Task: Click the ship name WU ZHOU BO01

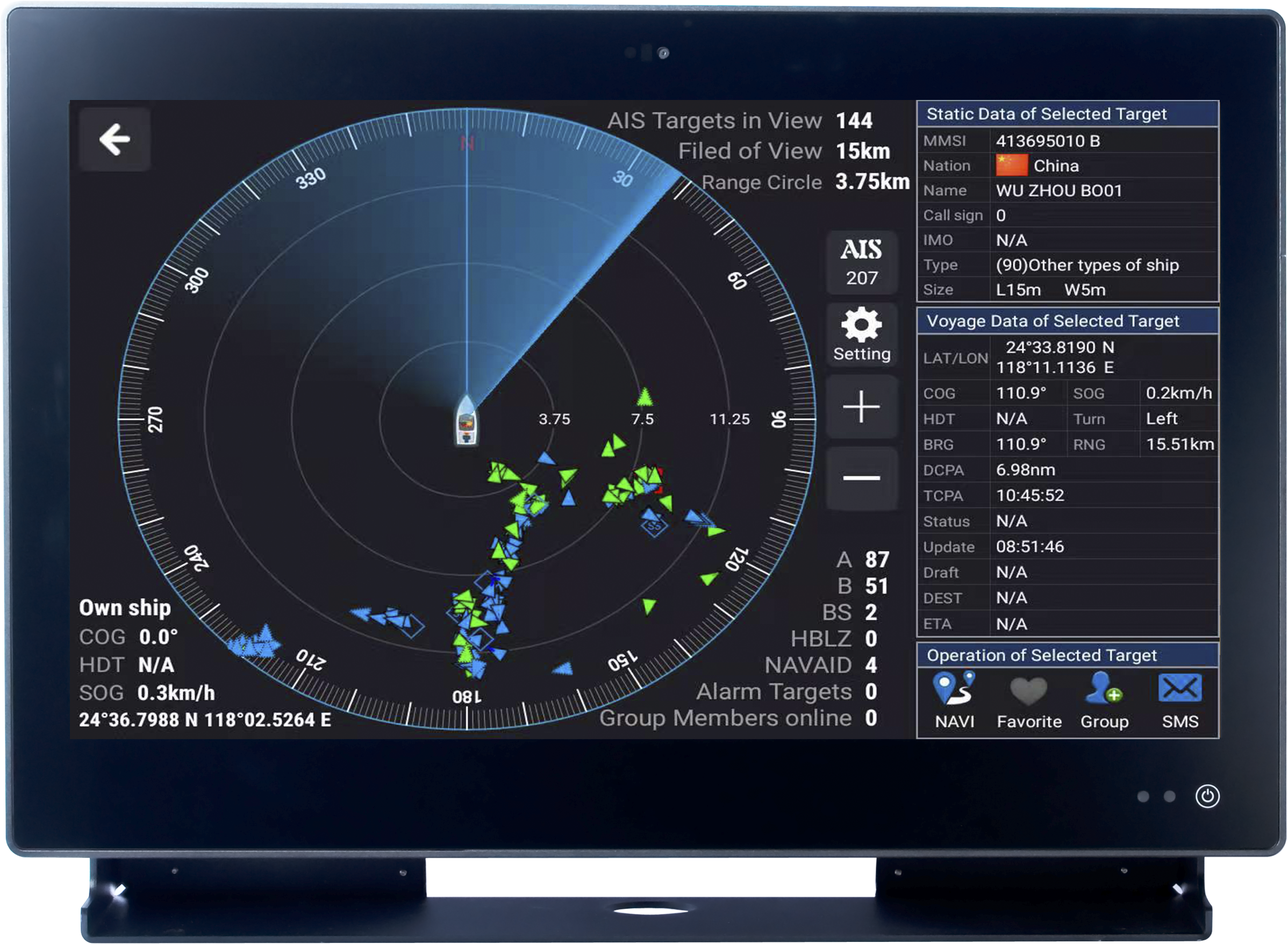Action: pyautogui.click(x=1059, y=190)
